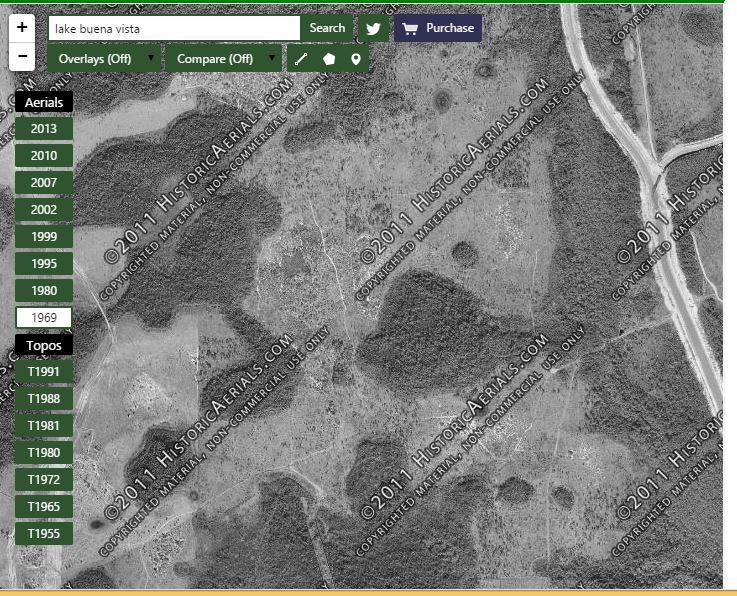Load the 1999 aerial view
Image resolution: width=737 pixels, height=596 pixels.
tap(44, 237)
